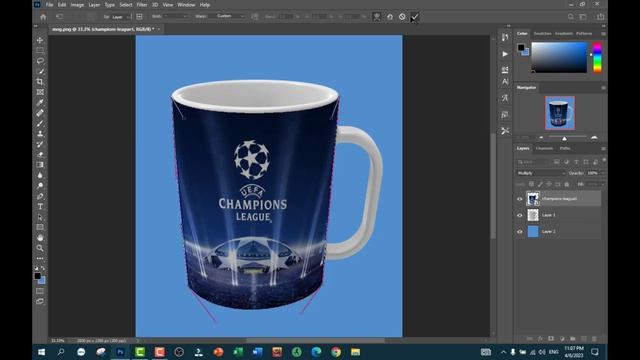Open the Filter menu

point(142,5)
